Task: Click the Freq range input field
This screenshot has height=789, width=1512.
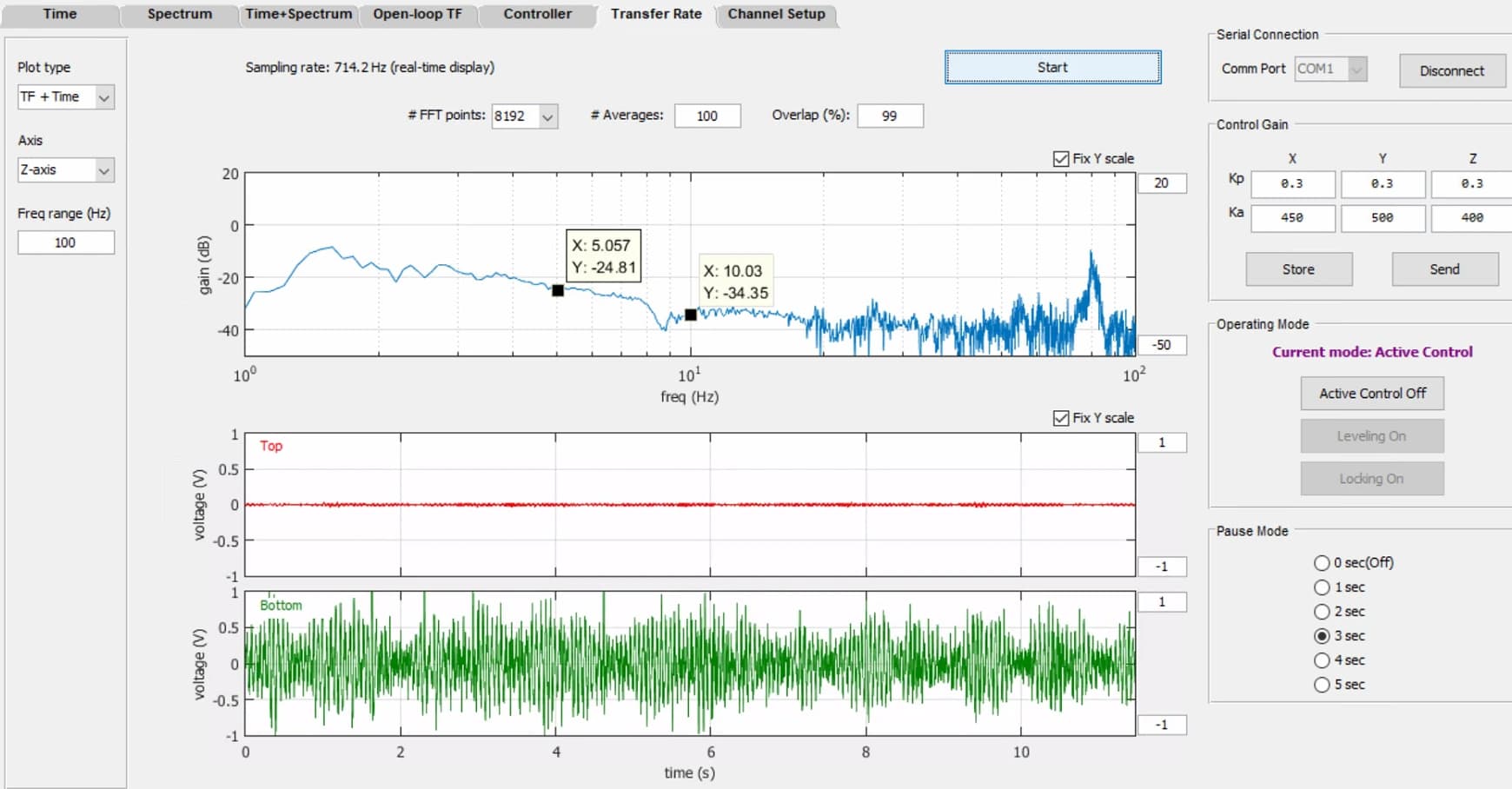Action: 66,242
